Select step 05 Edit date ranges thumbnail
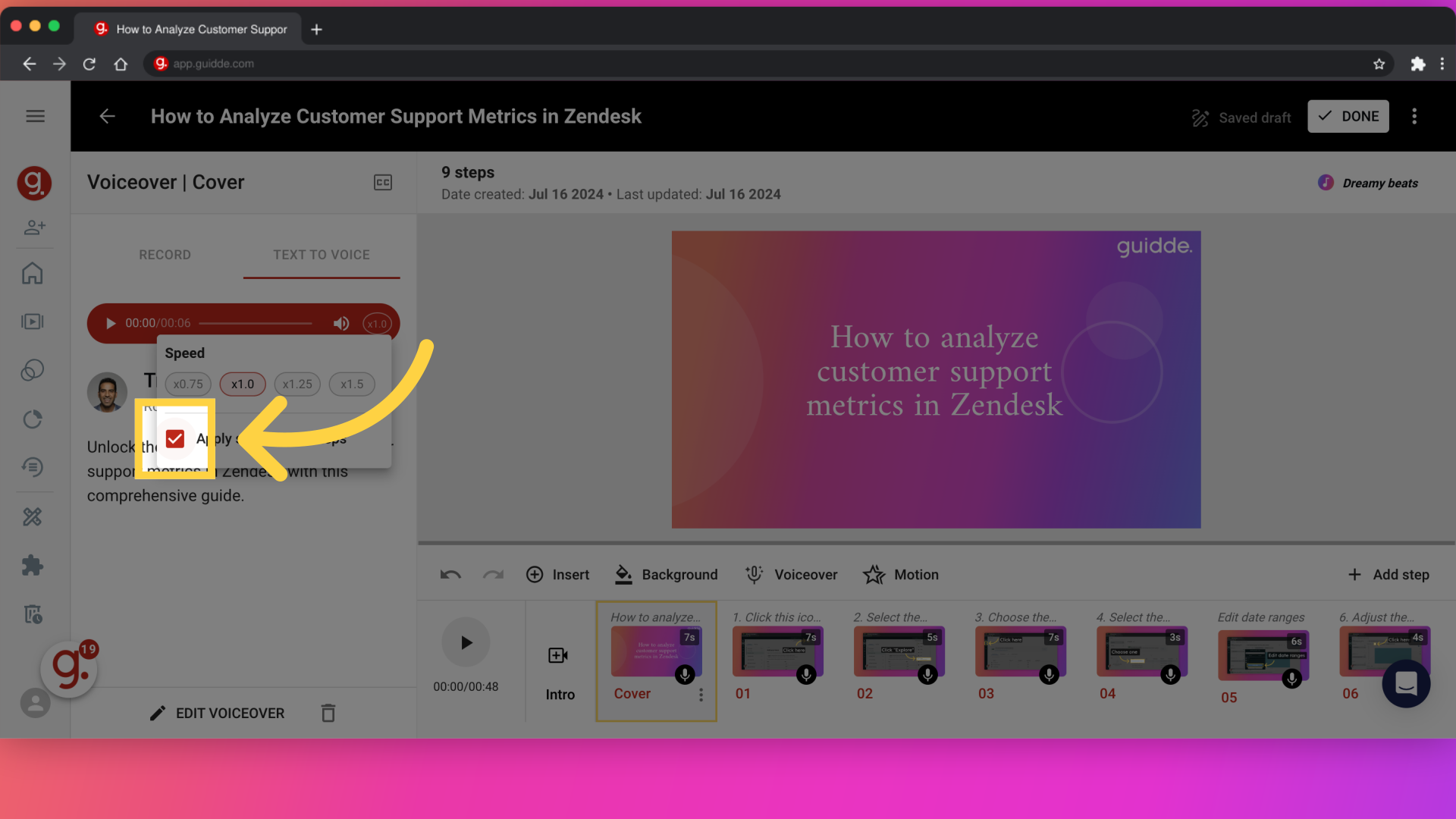The image size is (1456, 819). (x=1263, y=655)
